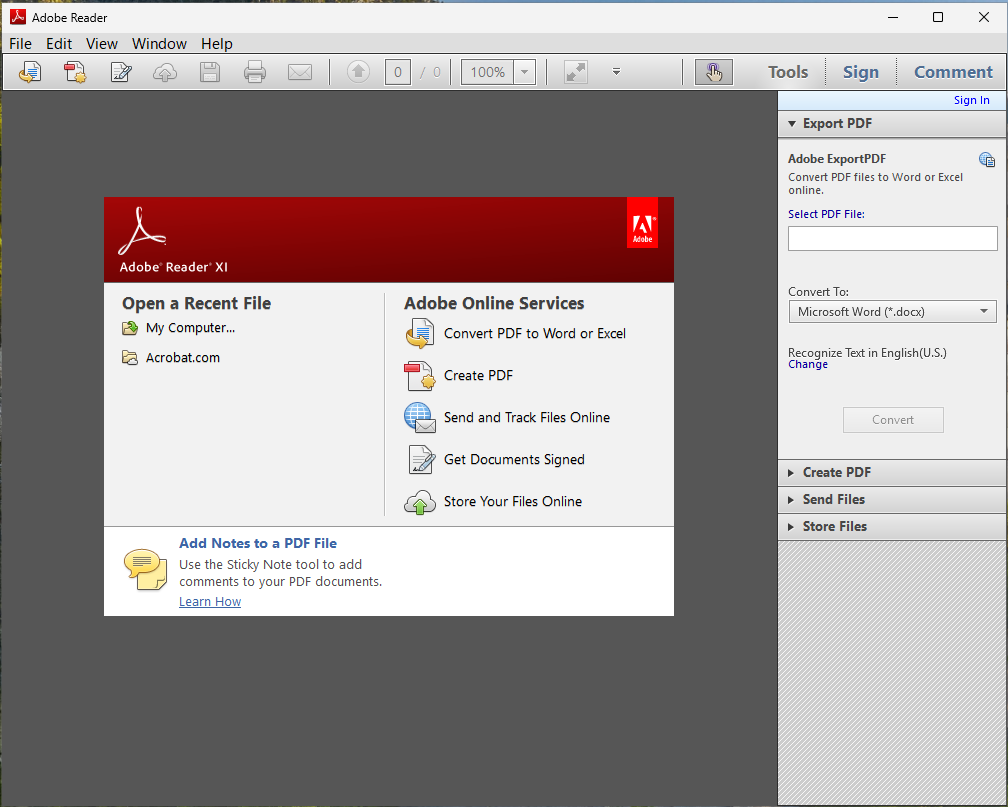This screenshot has width=1008, height=807.
Task: Open the Convert To format dropdown
Action: 892,312
